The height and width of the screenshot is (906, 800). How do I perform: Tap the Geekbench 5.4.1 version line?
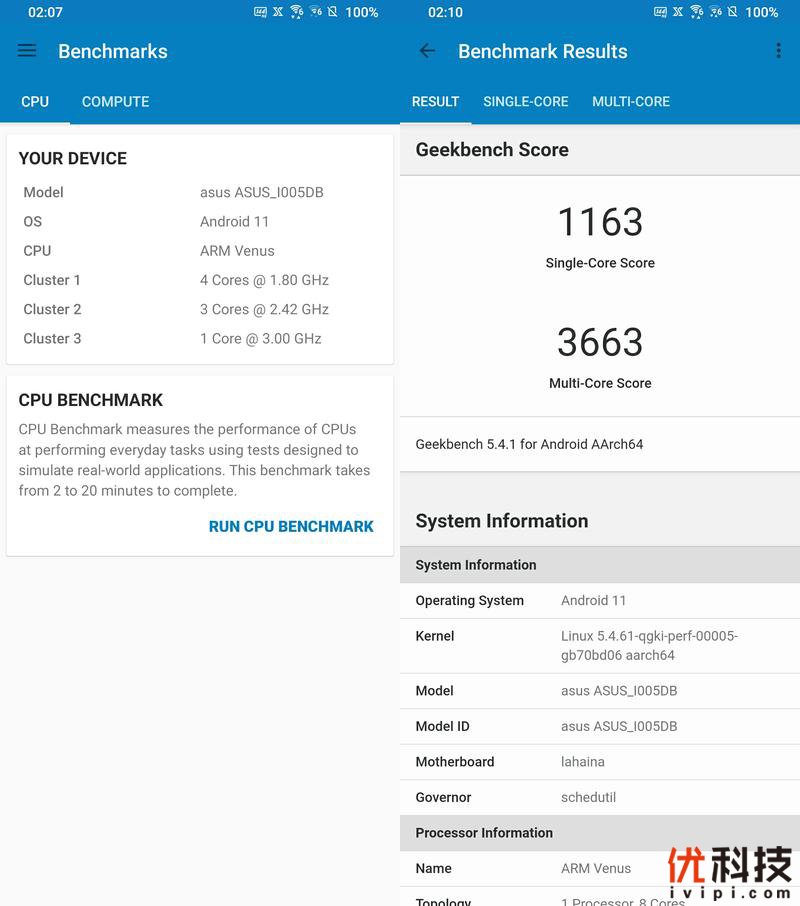(x=529, y=444)
